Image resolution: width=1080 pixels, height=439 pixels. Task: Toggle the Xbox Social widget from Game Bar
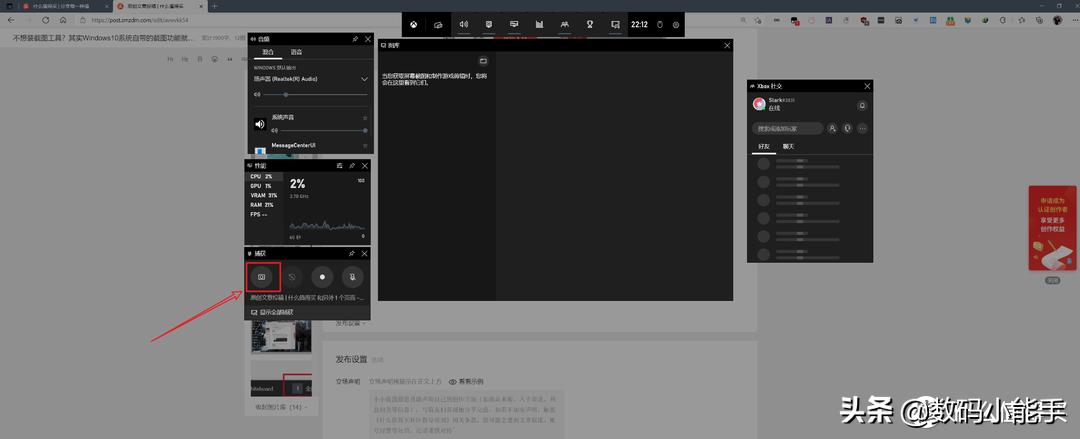tap(565, 24)
